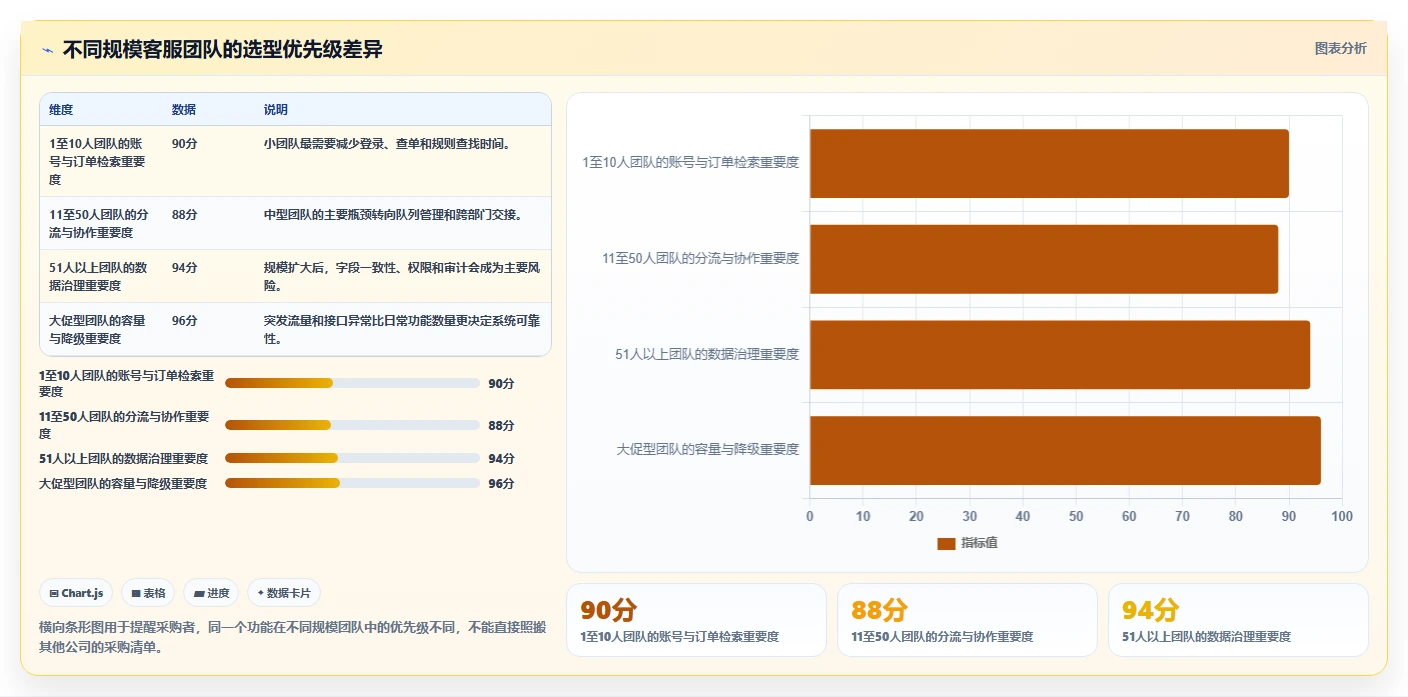Click description 中型团队的主要瓶颈转向队列管理
The width and height of the screenshot is (1408, 697).
click(x=393, y=215)
